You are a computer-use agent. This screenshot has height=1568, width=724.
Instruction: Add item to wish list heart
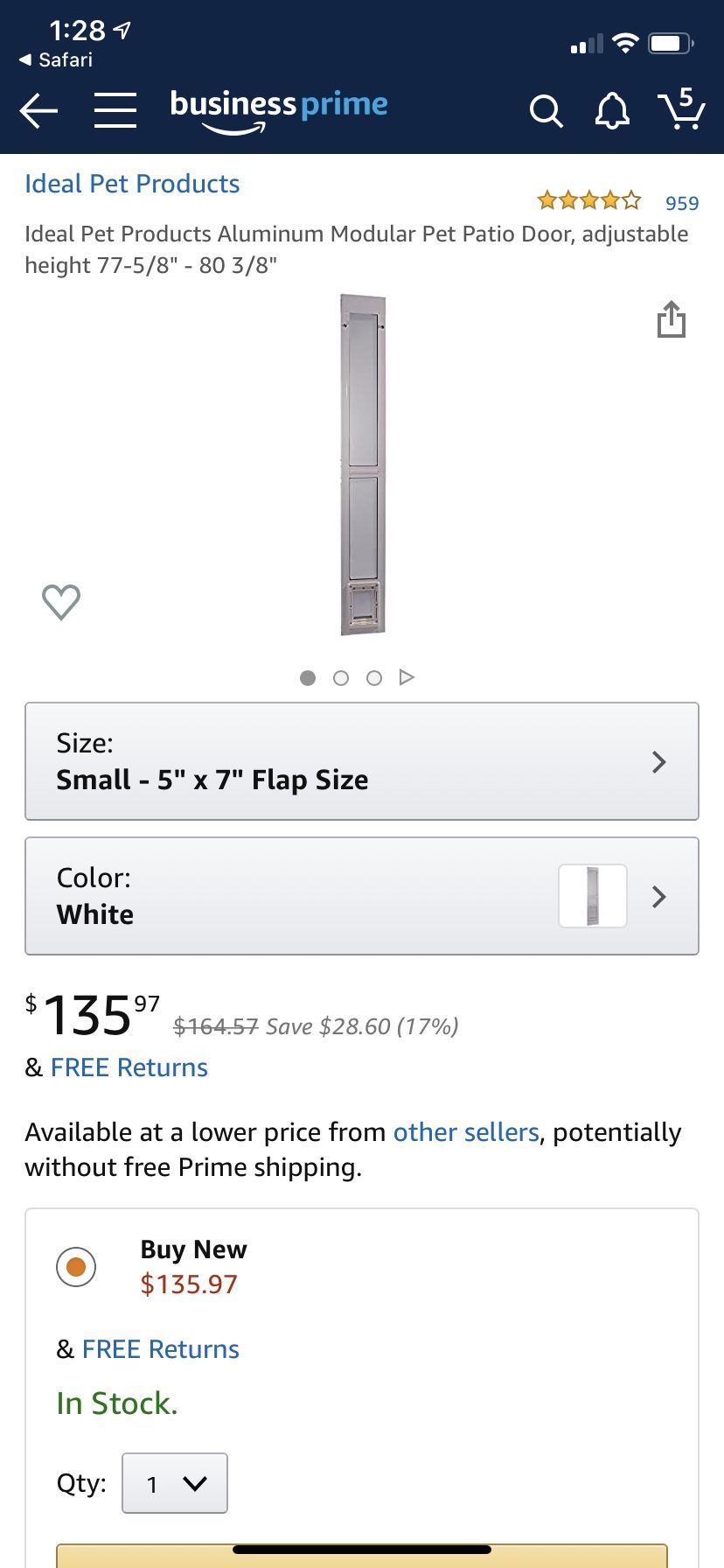point(61,602)
